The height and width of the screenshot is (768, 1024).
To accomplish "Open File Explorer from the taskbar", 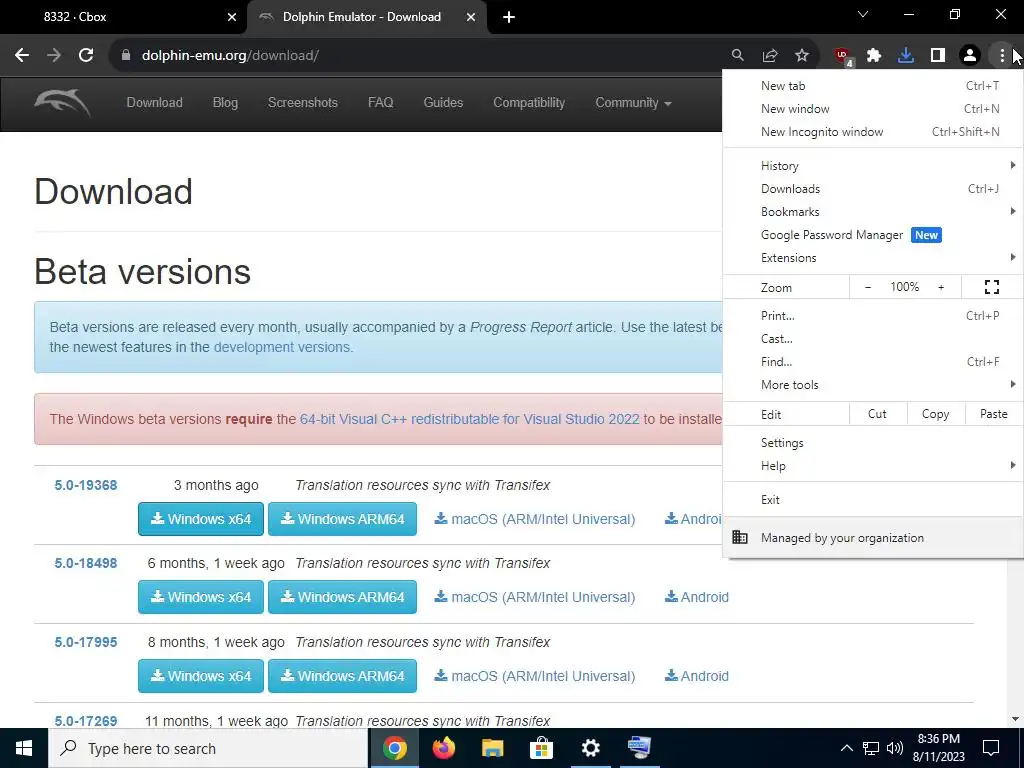I will [x=492, y=748].
